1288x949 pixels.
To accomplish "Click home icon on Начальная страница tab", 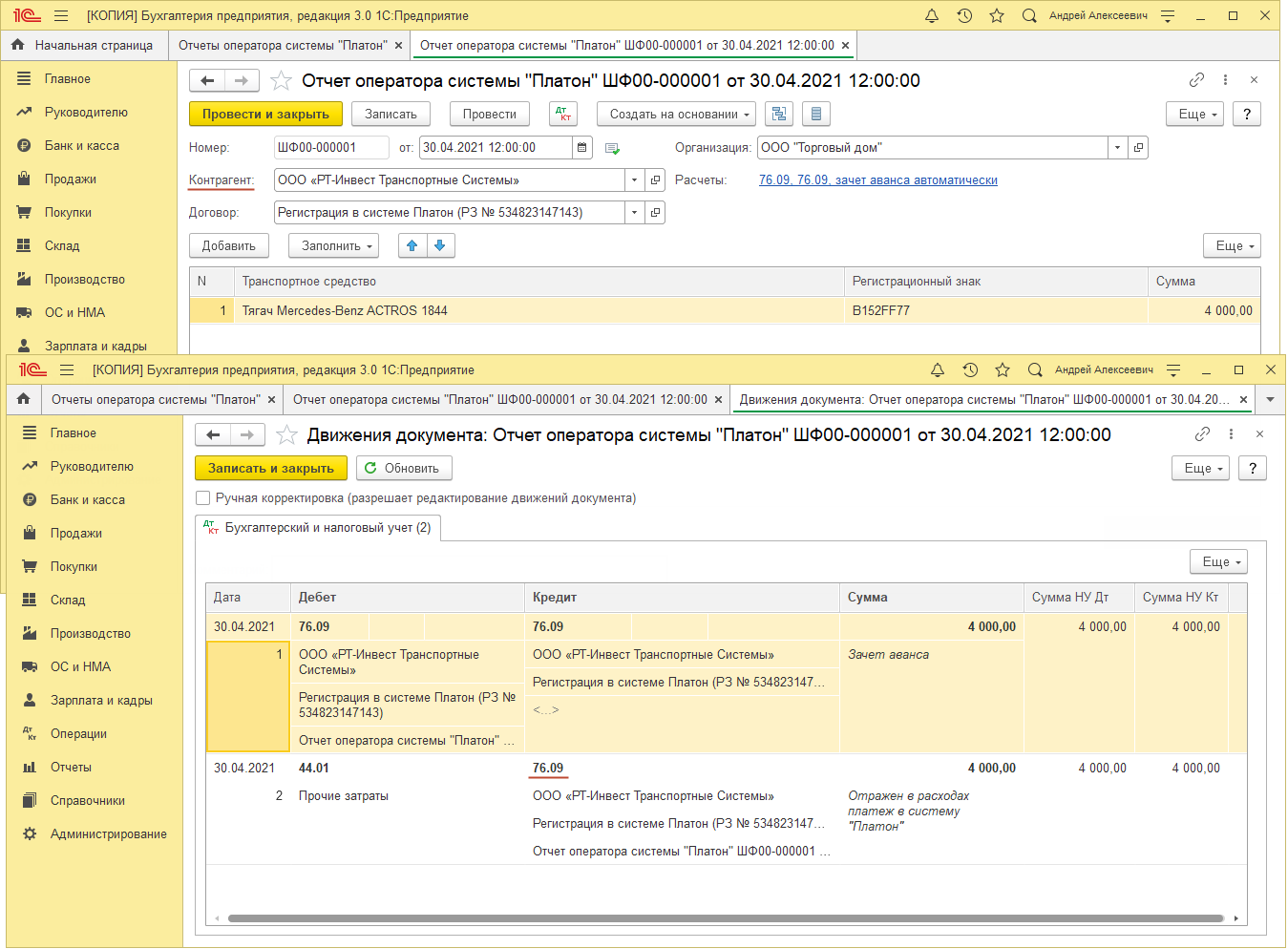I will point(18,45).
